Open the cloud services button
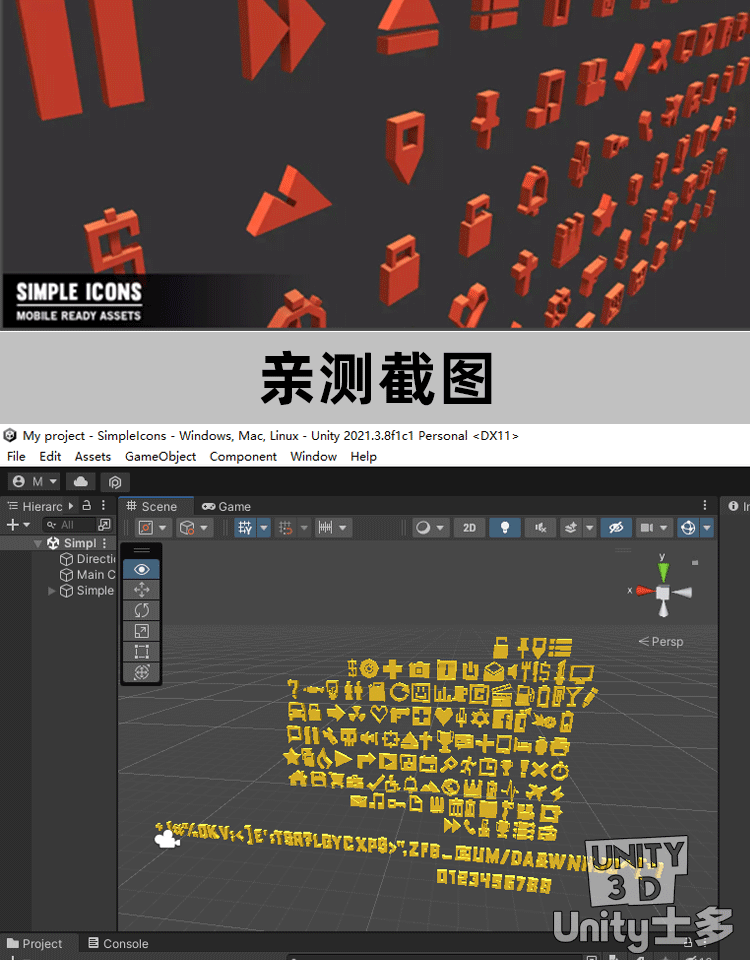750x960 pixels. (82, 482)
